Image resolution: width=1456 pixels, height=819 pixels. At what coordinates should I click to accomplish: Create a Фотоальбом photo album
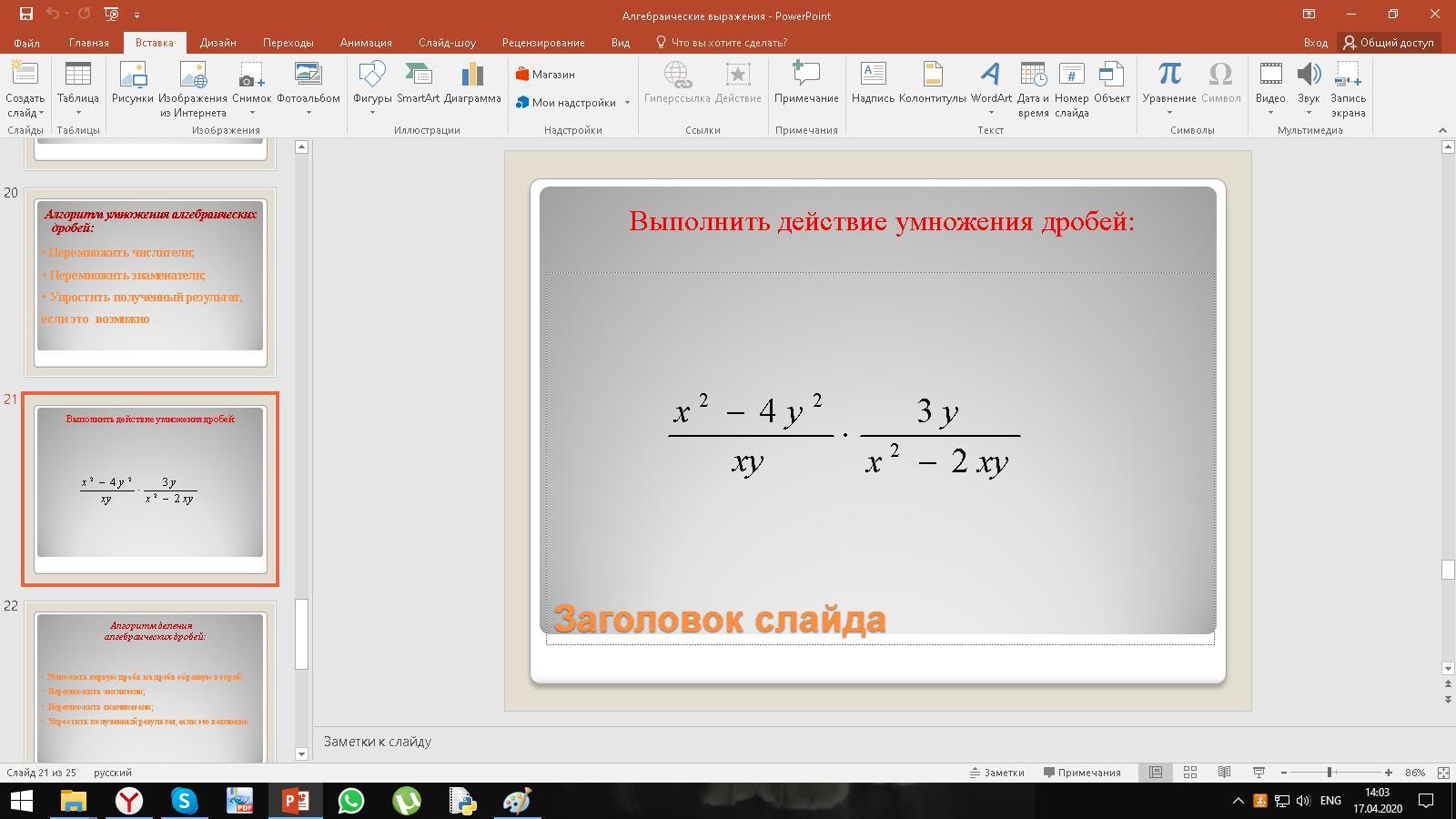tap(308, 89)
